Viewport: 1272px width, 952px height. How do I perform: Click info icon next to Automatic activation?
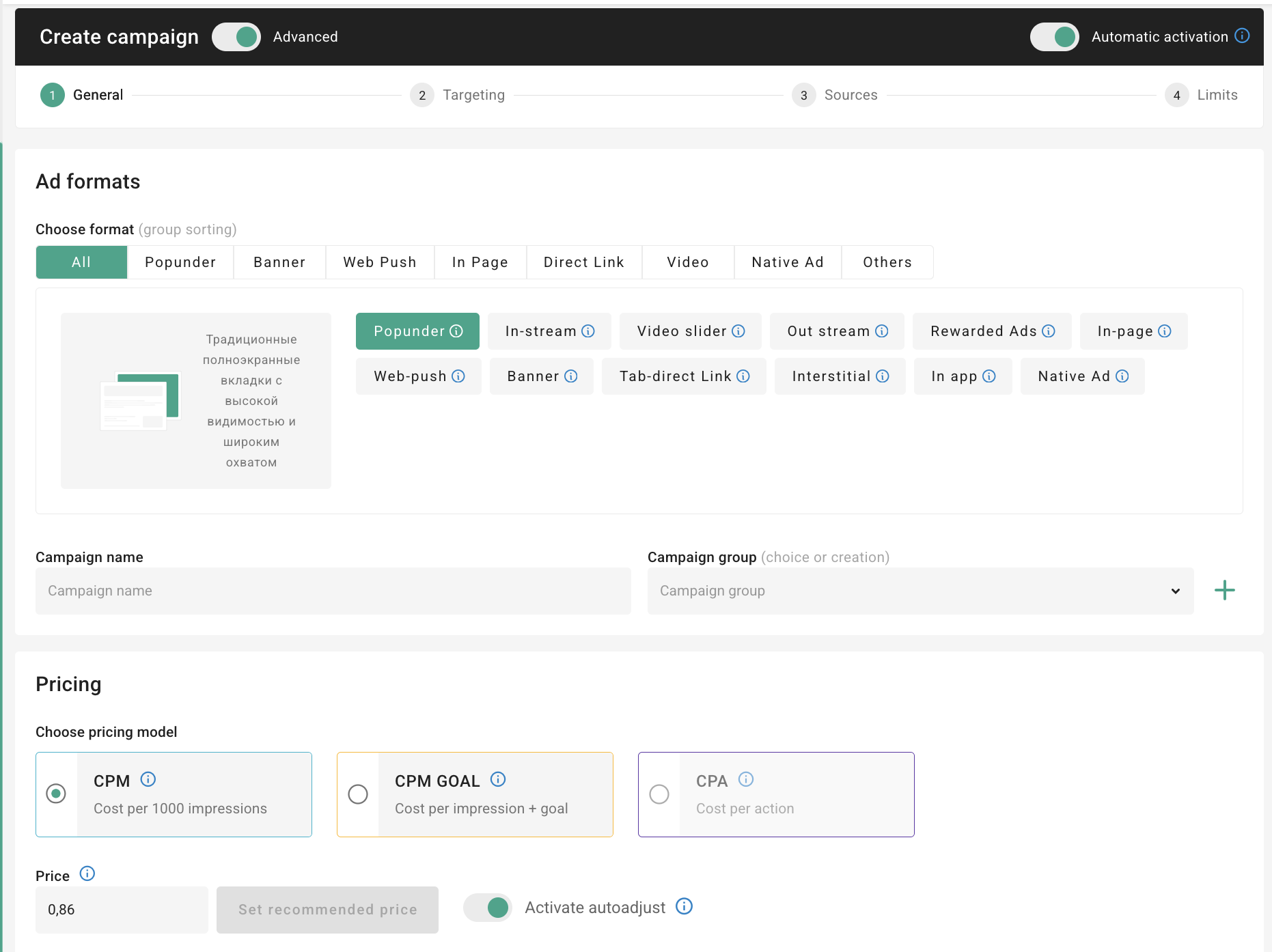coord(1242,36)
